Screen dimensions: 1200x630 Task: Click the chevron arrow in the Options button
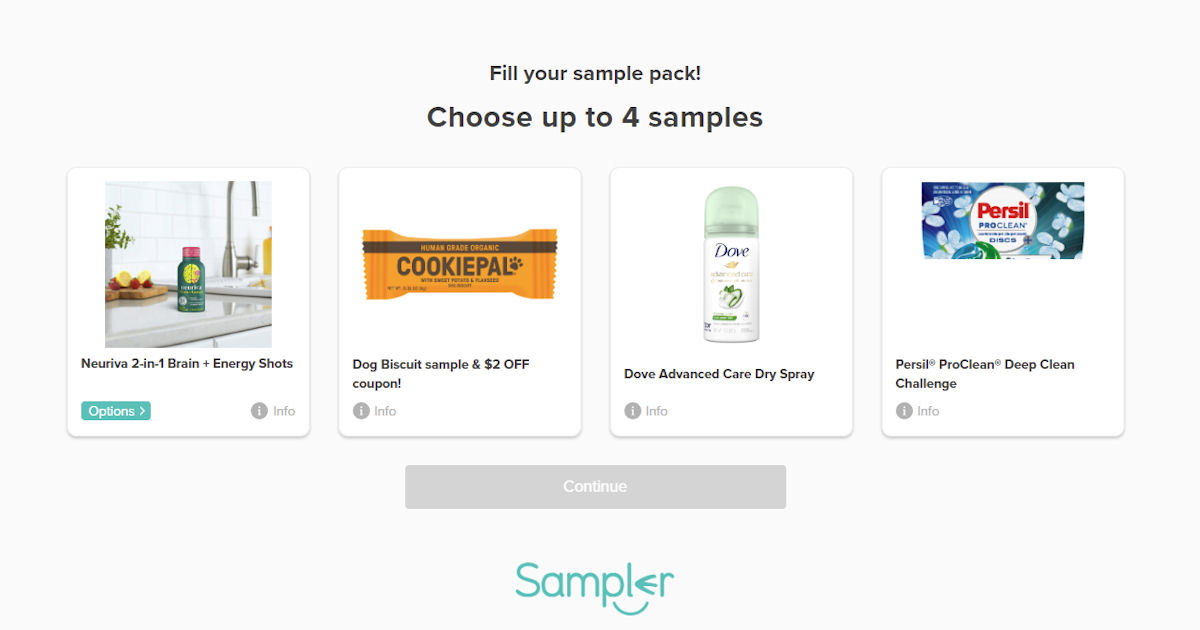click(143, 411)
